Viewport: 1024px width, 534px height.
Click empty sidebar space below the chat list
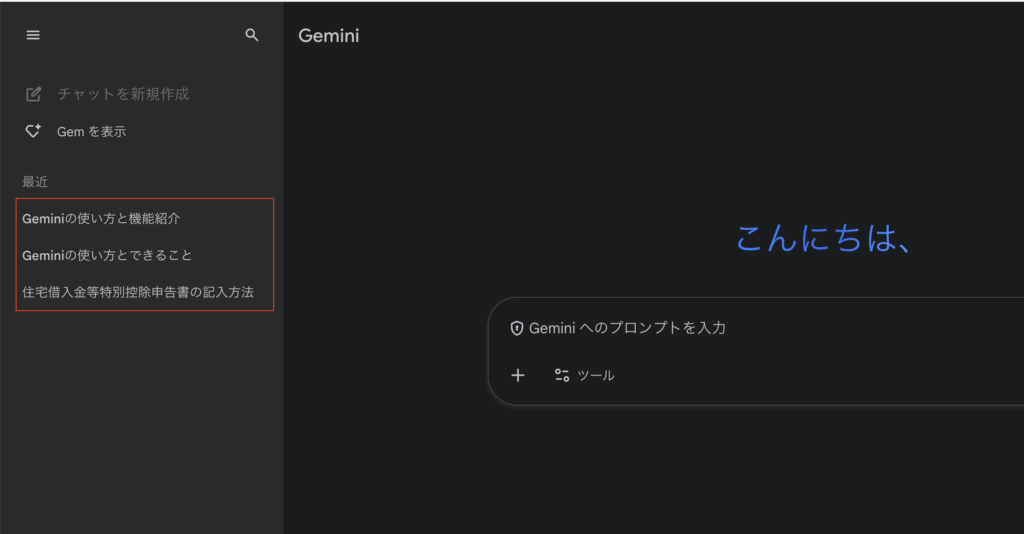pos(140,420)
